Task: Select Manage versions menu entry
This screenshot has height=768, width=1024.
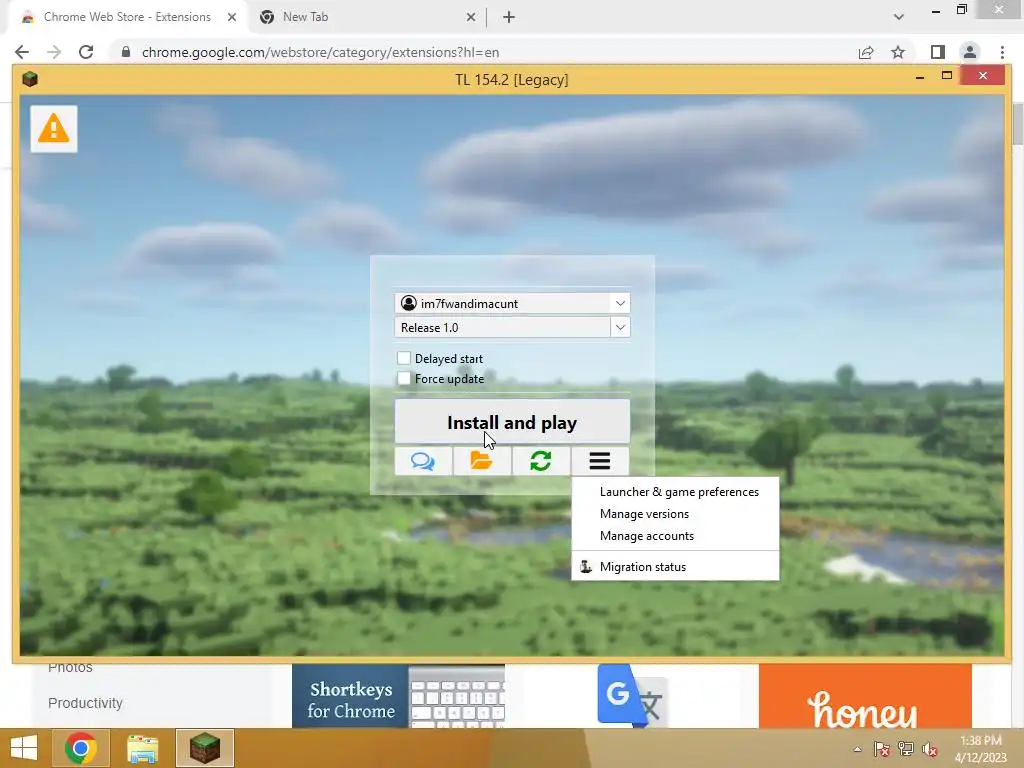Action: click(675, 514)
